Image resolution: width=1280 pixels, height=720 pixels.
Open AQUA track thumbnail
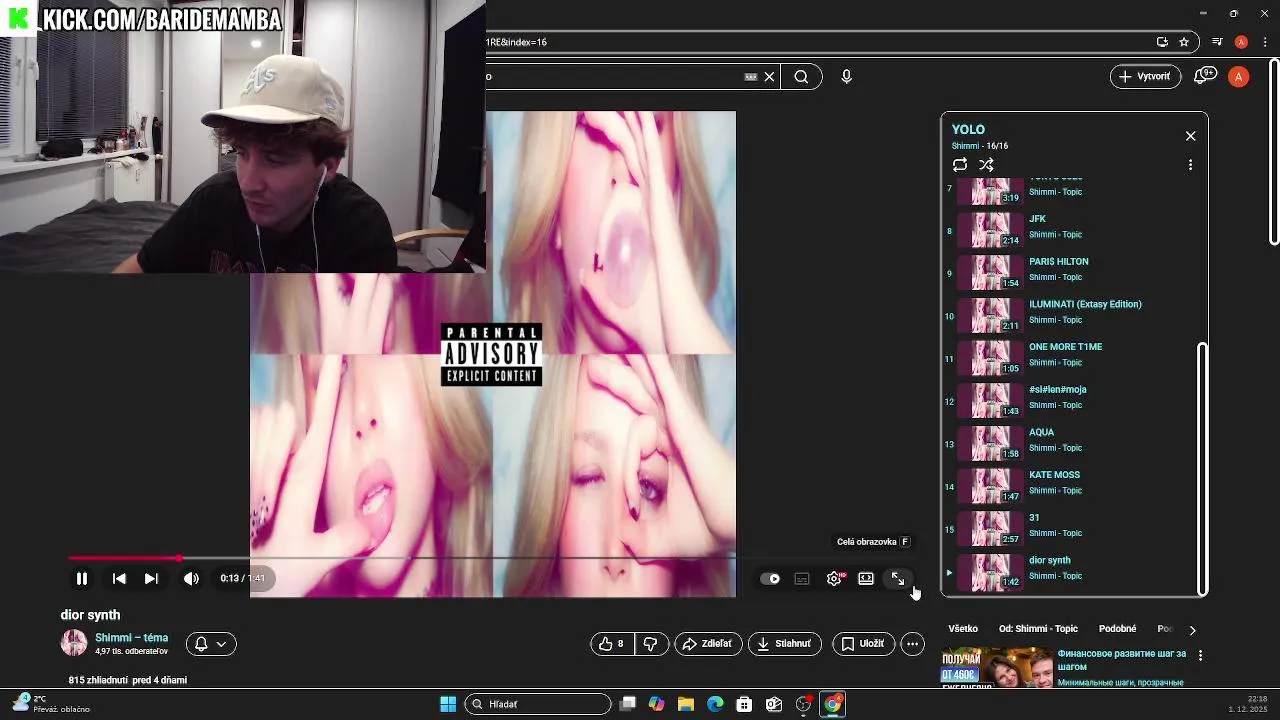coord(990,444)
